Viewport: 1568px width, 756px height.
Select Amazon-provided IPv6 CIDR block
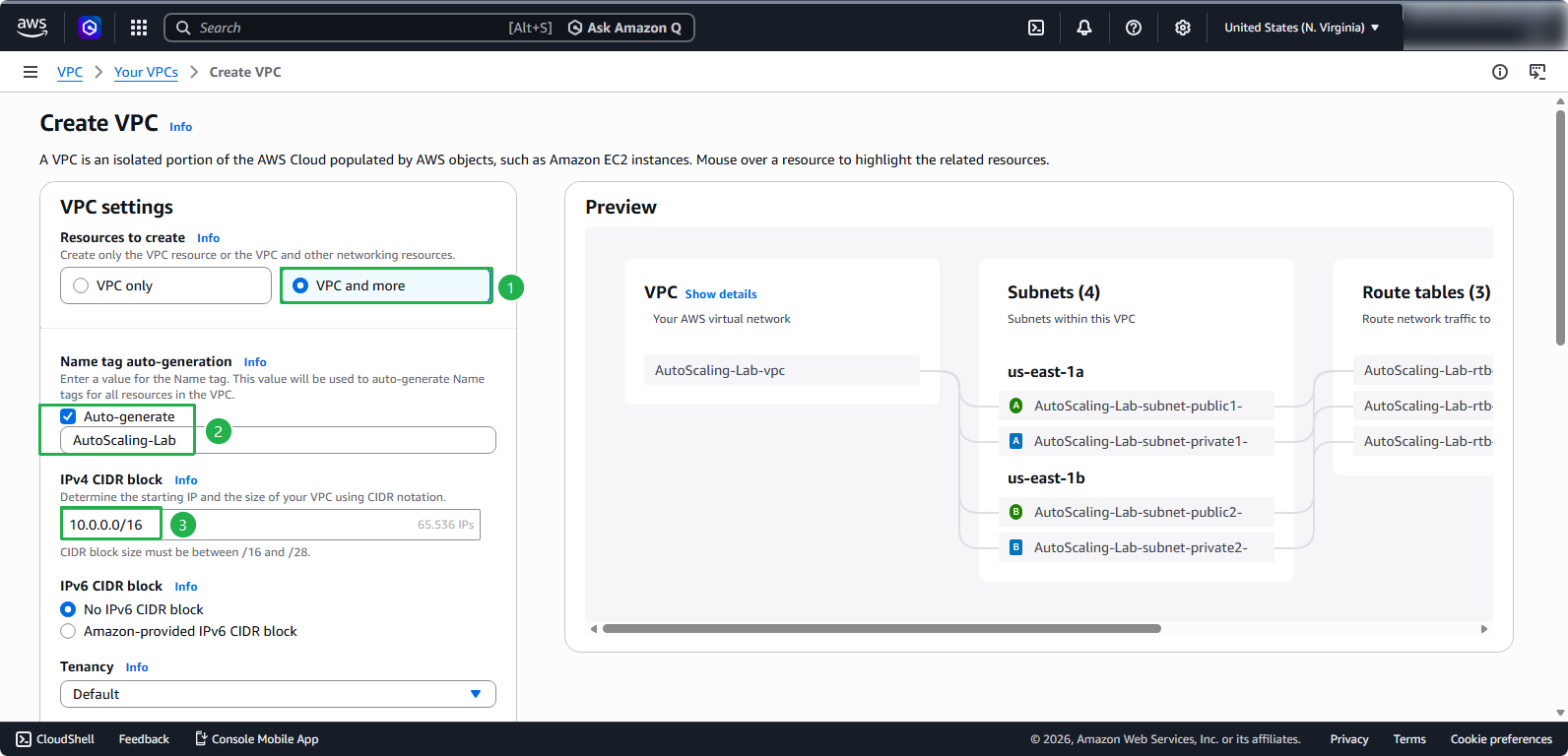tap(68, 631)
